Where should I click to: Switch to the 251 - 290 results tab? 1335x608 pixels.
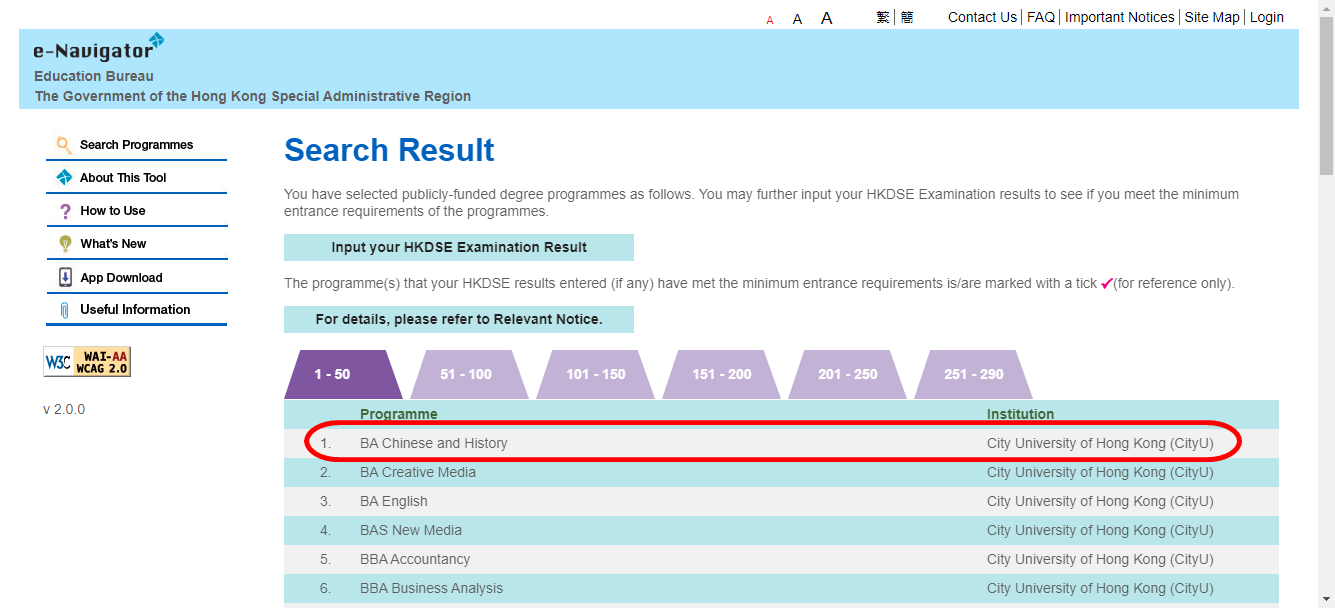973,375
